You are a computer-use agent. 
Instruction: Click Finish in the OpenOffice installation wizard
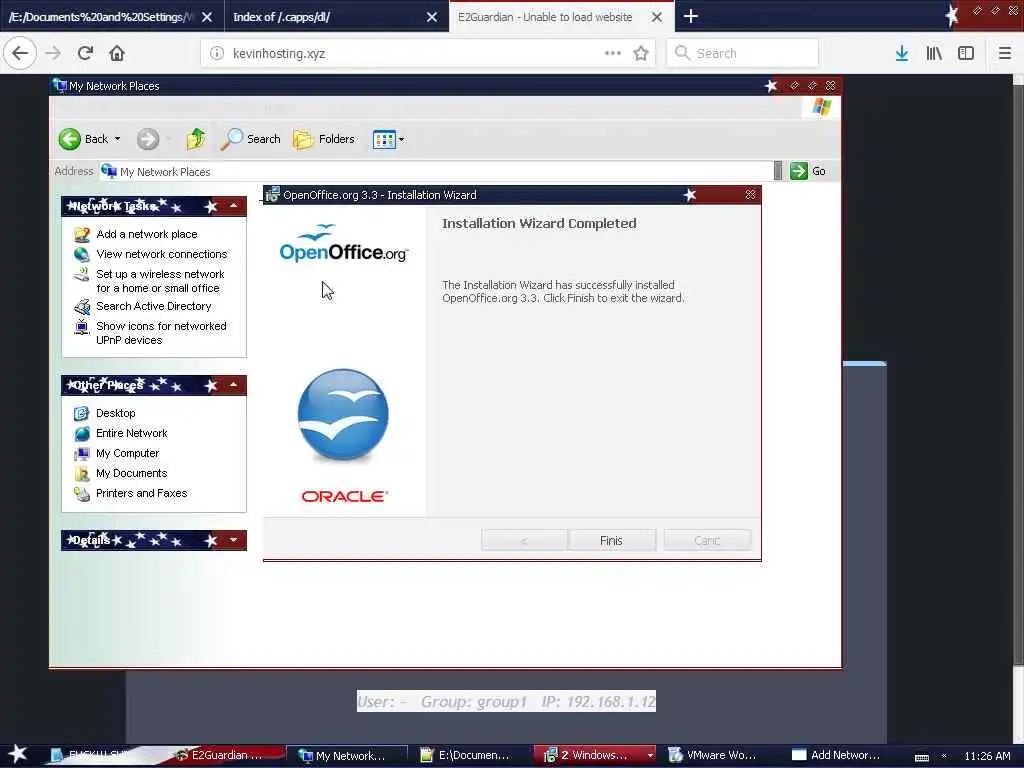(x=611, y=540)
